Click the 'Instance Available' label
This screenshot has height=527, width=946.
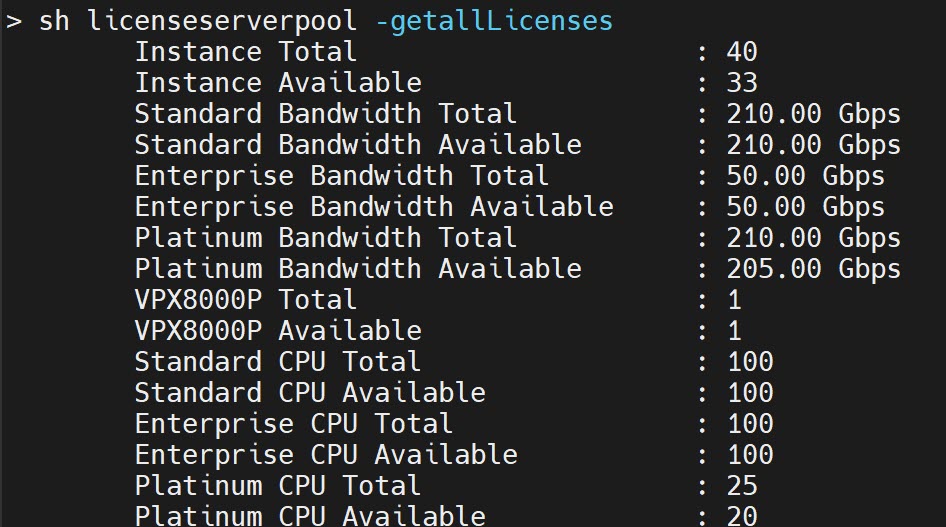click(x=278, y=83)
